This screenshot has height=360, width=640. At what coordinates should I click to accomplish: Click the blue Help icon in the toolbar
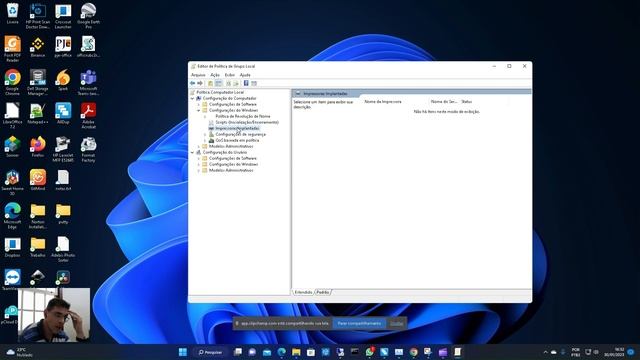click(x=246, y=83)
